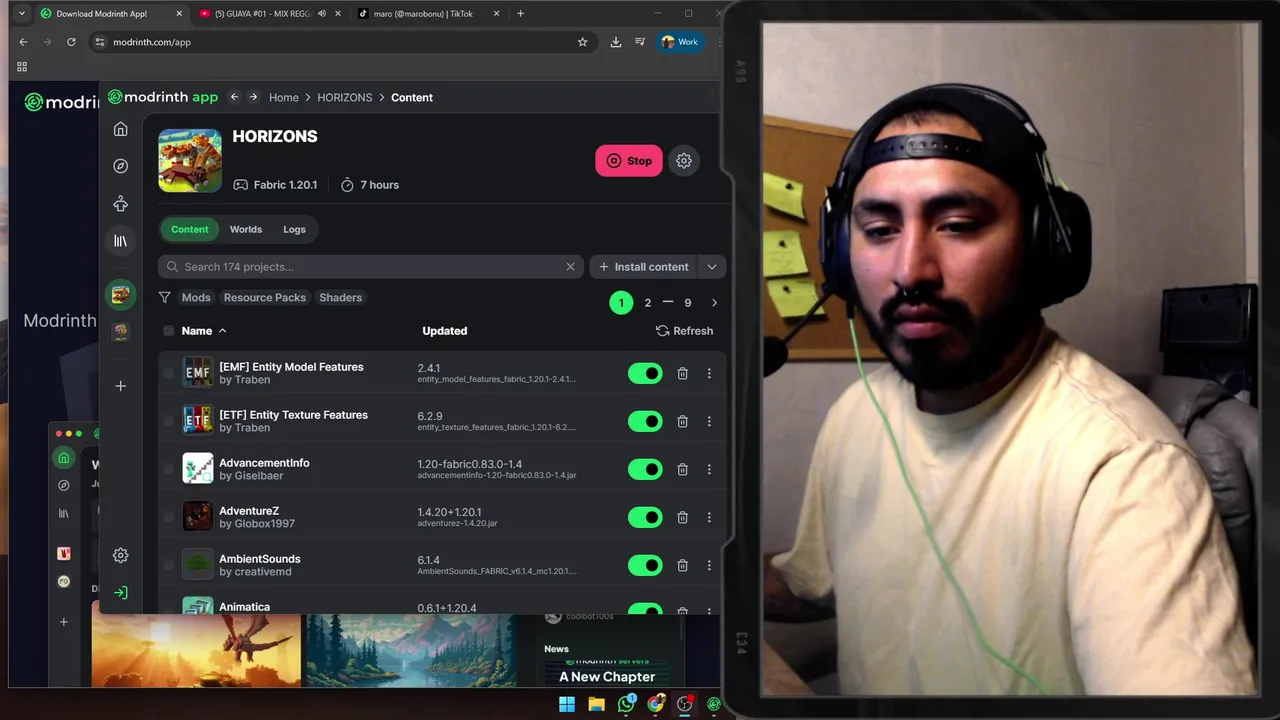This screenshot has width=1280, height=720.
Task: Delete the AdvancementInfo mod
Action: (x=682, y=469)
